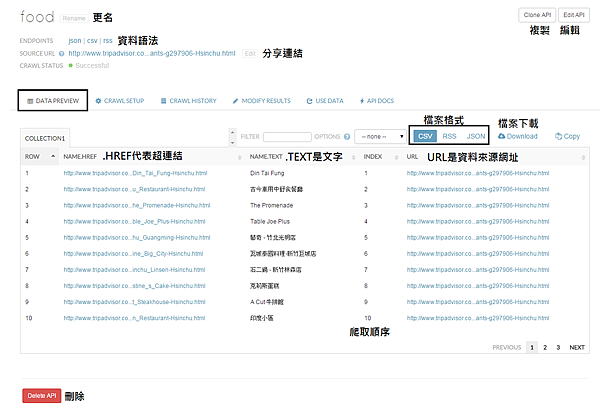Click the Successful crawl status text
This screenshot has width=600, height=409.
pyautogui.click(x=92, y=65)
